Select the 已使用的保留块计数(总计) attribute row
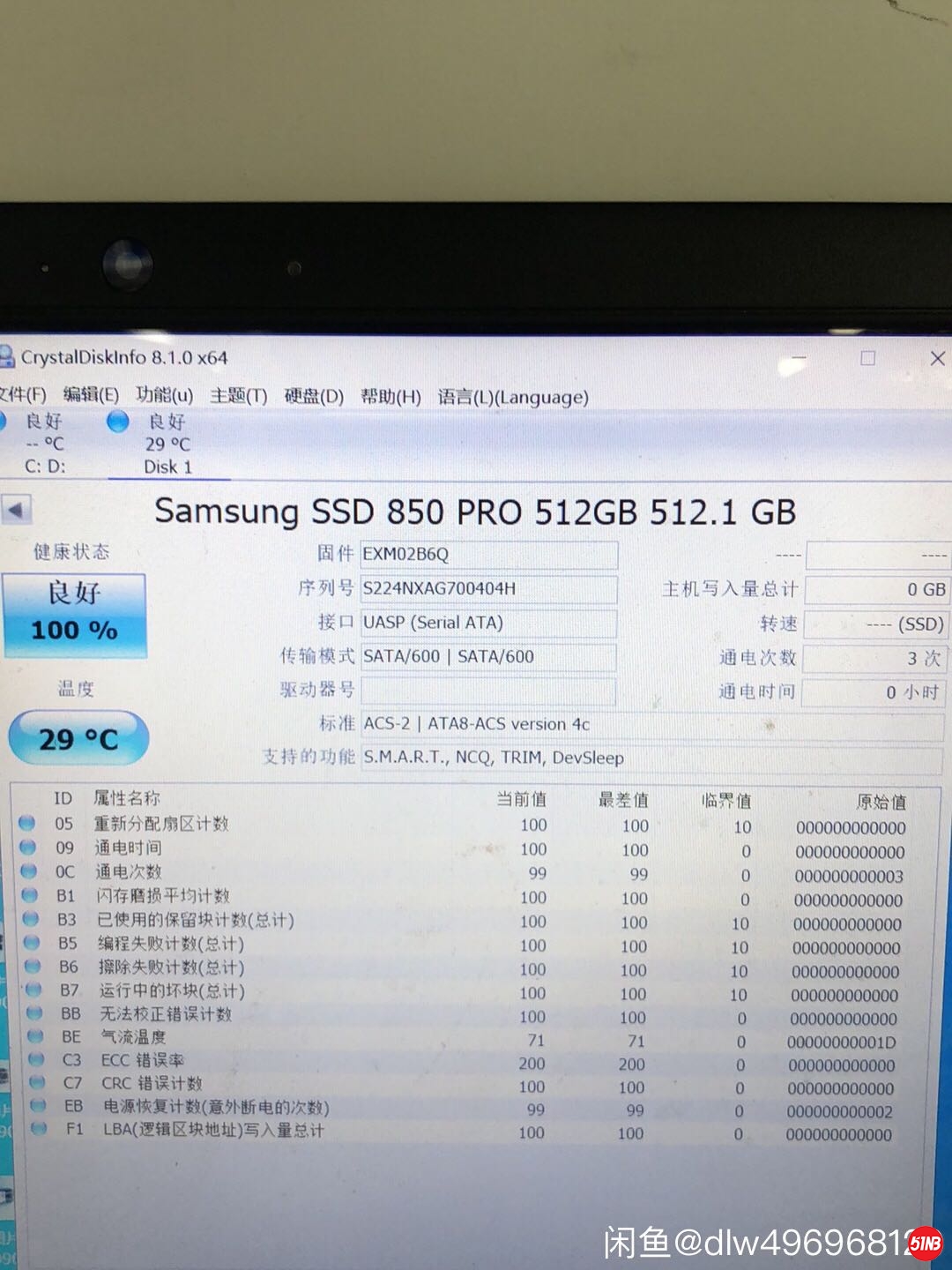952x1270 pixels. click(x=476, y=921)
